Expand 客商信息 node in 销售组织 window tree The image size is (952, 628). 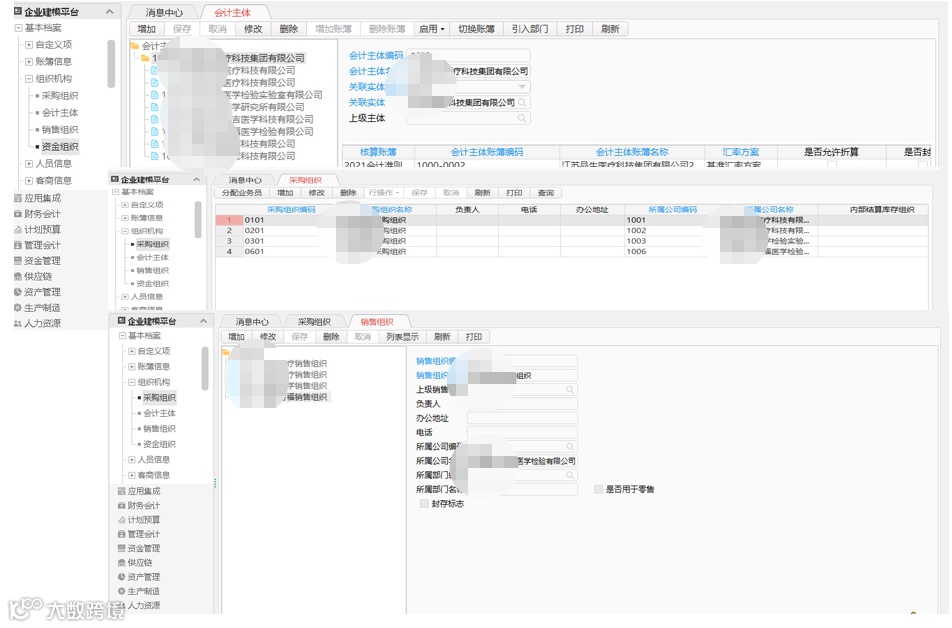pyautogui.click(x=131, y=476)
